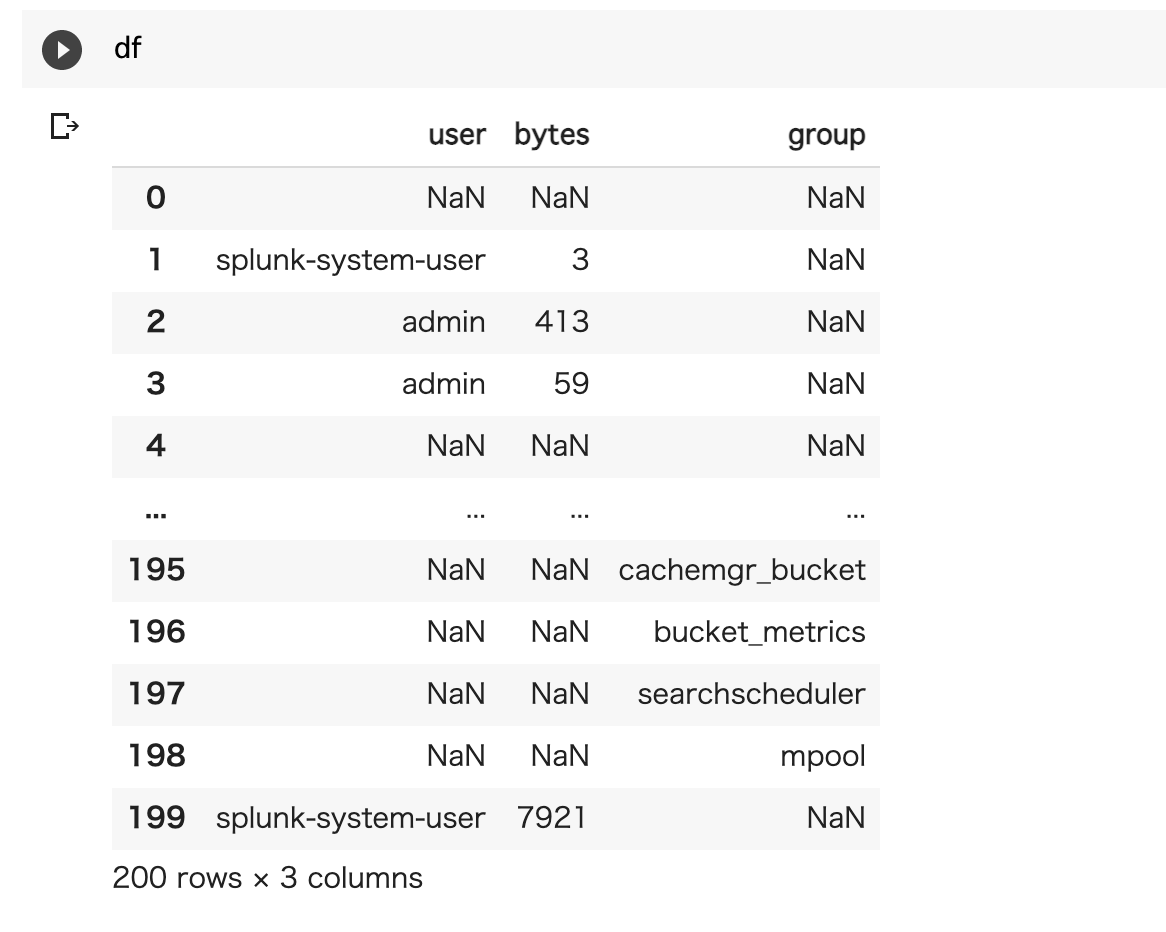
Task: Click the admin value in row 2
Action: click(x=444, y=322)
